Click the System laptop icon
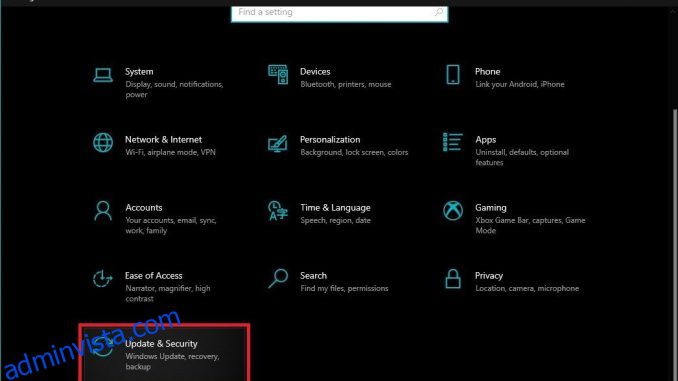This screenshot has height=381, width=678. (x=103, y=75)
